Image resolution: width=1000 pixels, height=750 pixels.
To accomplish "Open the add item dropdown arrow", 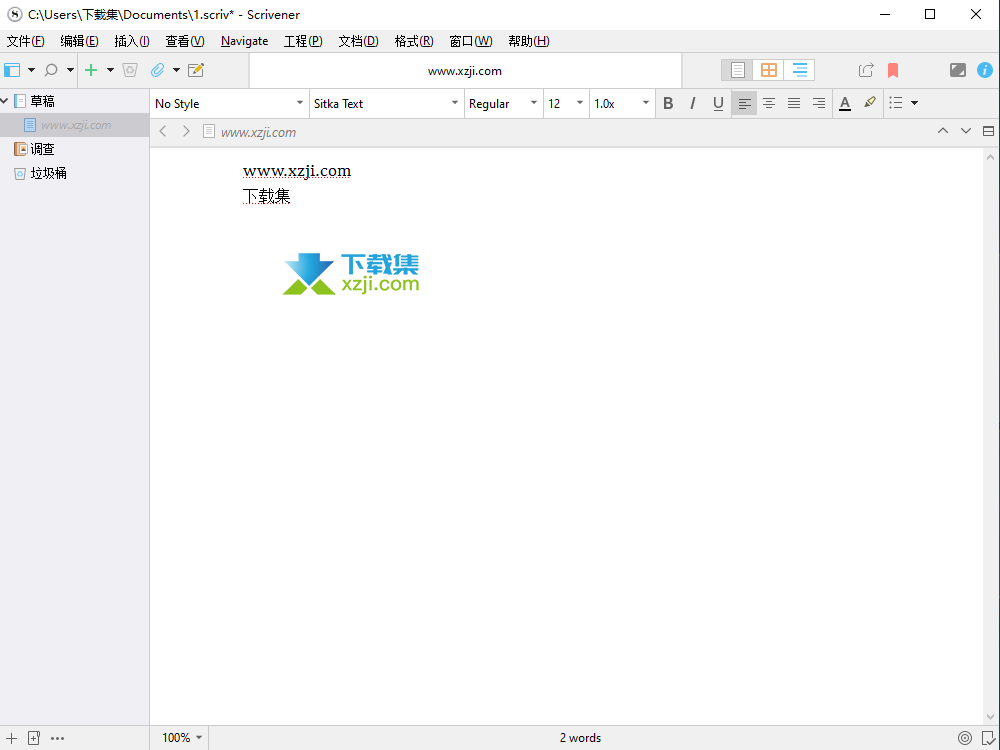I will [110, 70].
